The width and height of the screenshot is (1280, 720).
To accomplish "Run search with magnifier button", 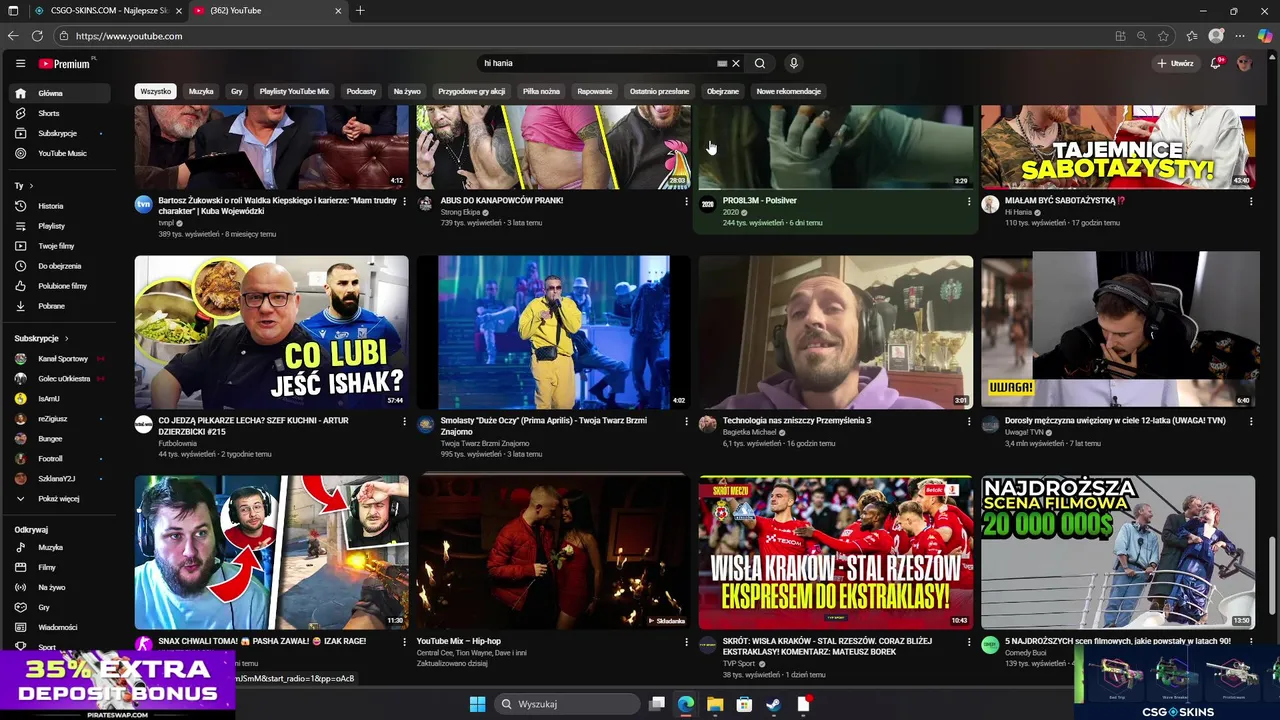I will pyautogui.click(x=760, y=63).
